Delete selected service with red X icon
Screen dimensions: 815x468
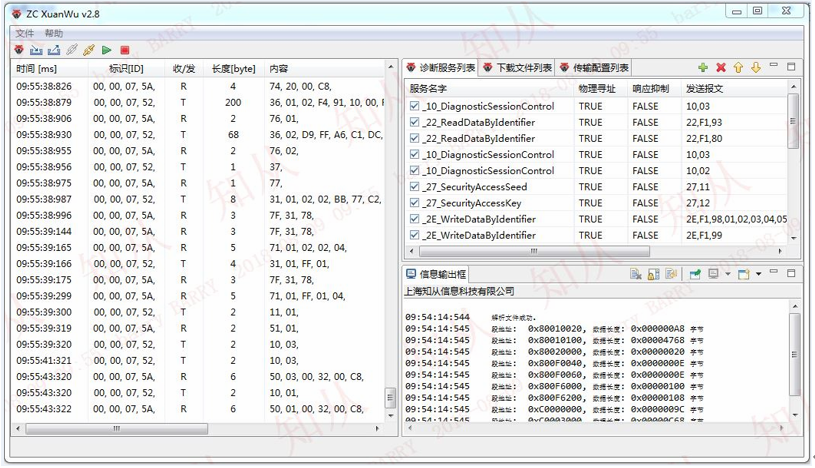(x=720, y=68)
